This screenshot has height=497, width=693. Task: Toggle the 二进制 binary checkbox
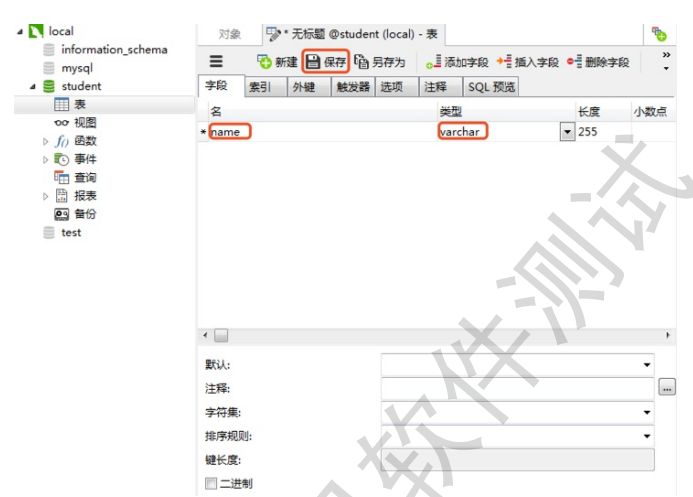tap(211, 483)
